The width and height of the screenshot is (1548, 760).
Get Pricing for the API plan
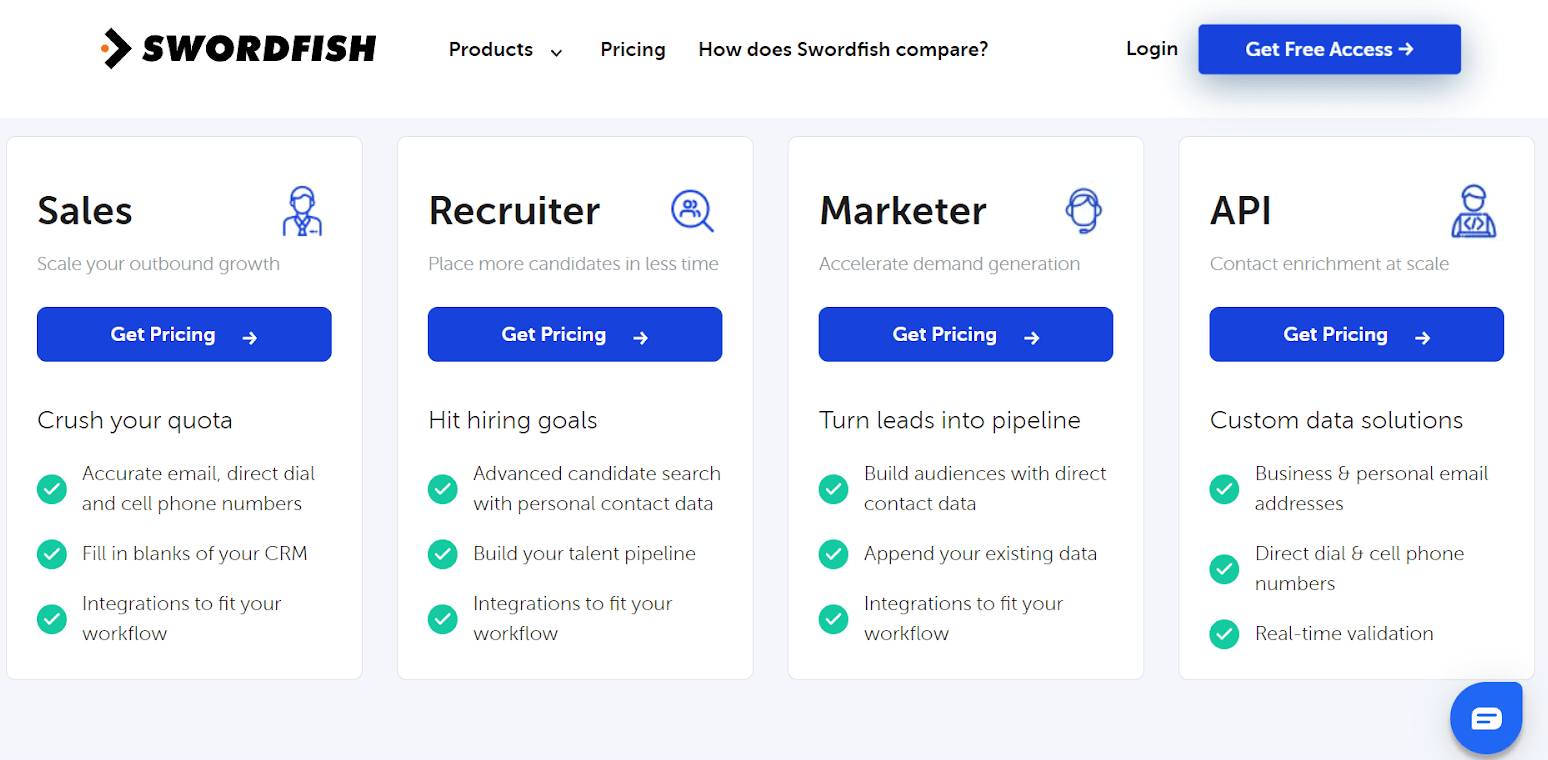[x=1356, y=334]
